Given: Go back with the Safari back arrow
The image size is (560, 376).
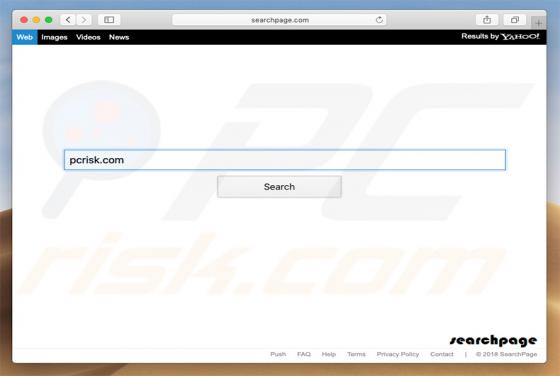Looking at the screenshot, I should pos(68,20).
